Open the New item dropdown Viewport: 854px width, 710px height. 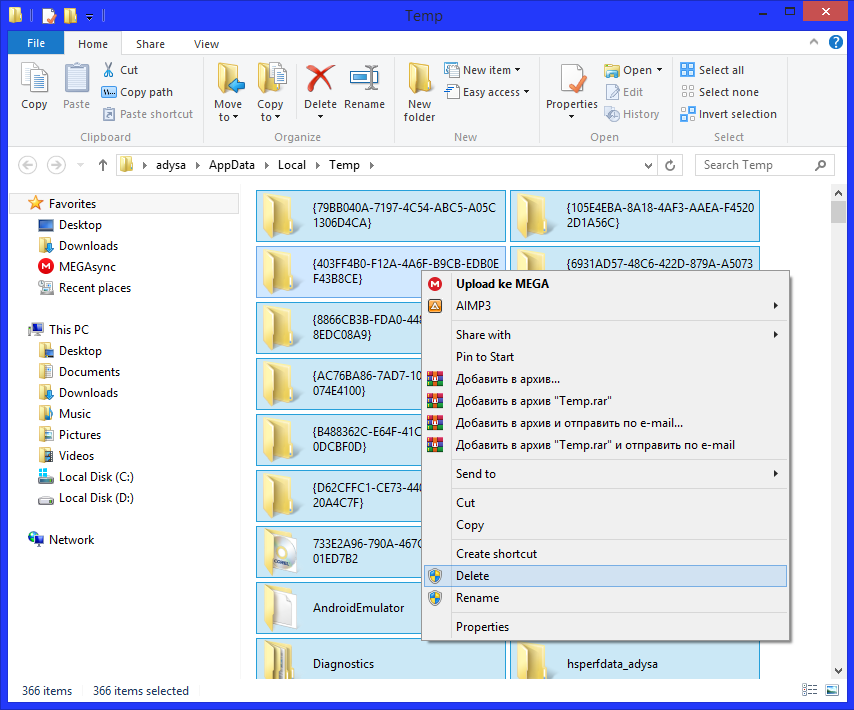click(491, 70)
